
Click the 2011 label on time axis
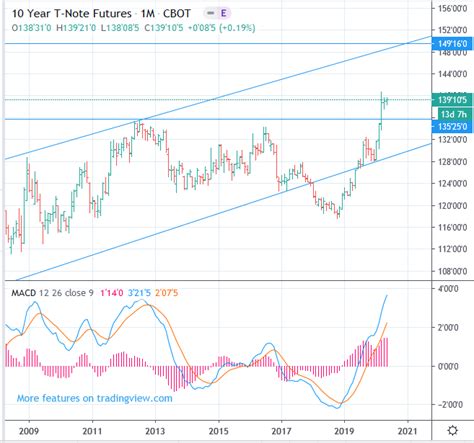pyautogui.click(x=92, y=431)
